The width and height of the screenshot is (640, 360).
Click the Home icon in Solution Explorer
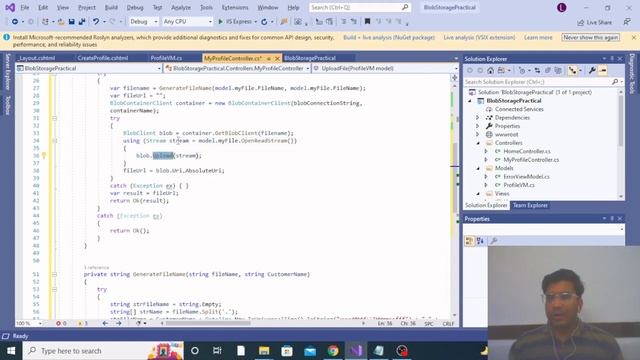coord(491,71)
